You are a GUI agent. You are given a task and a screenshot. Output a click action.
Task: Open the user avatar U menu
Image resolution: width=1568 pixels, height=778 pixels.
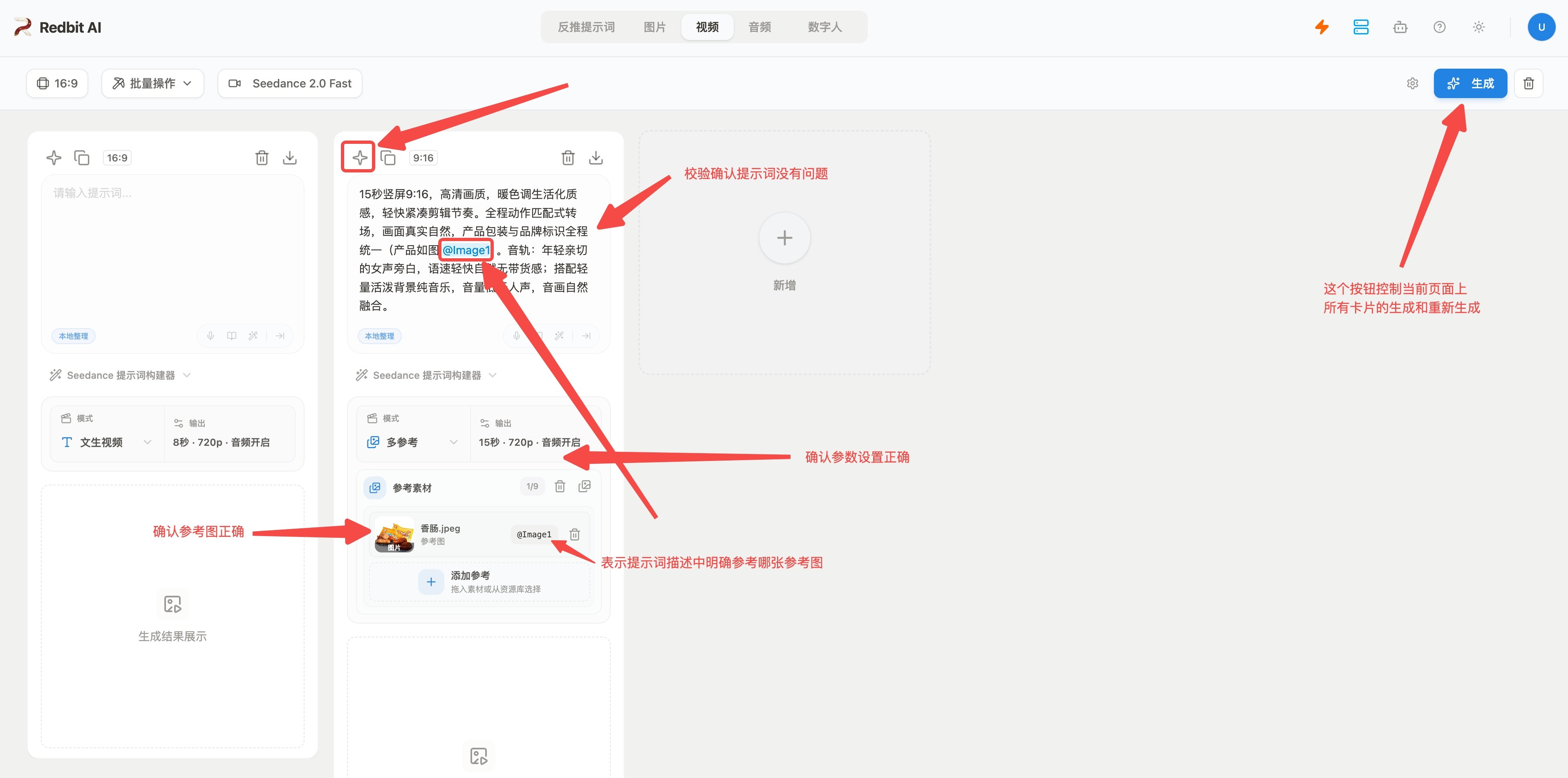click(x=1541, y=27)
